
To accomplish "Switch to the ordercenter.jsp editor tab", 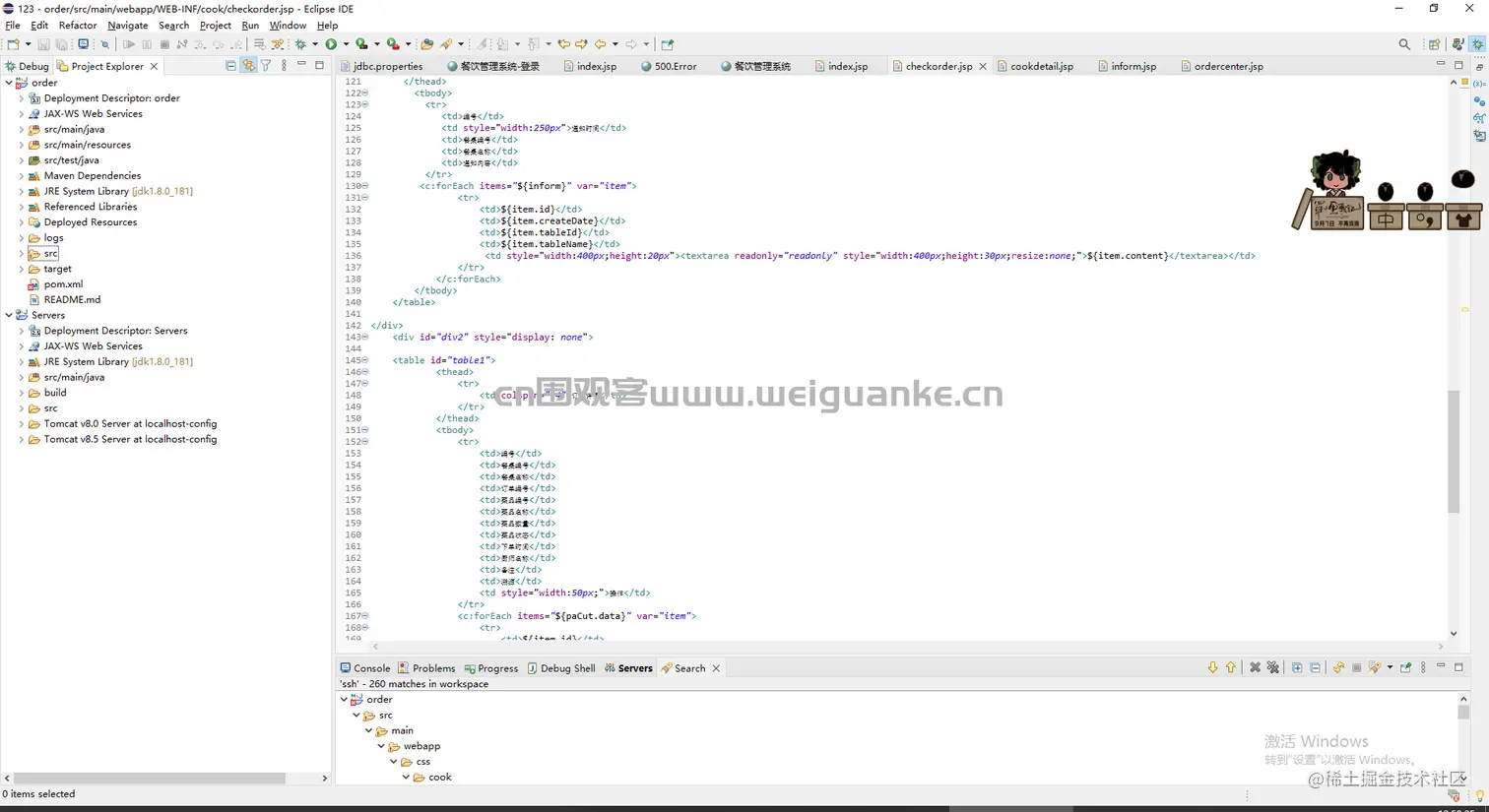I will point(1221,66).
